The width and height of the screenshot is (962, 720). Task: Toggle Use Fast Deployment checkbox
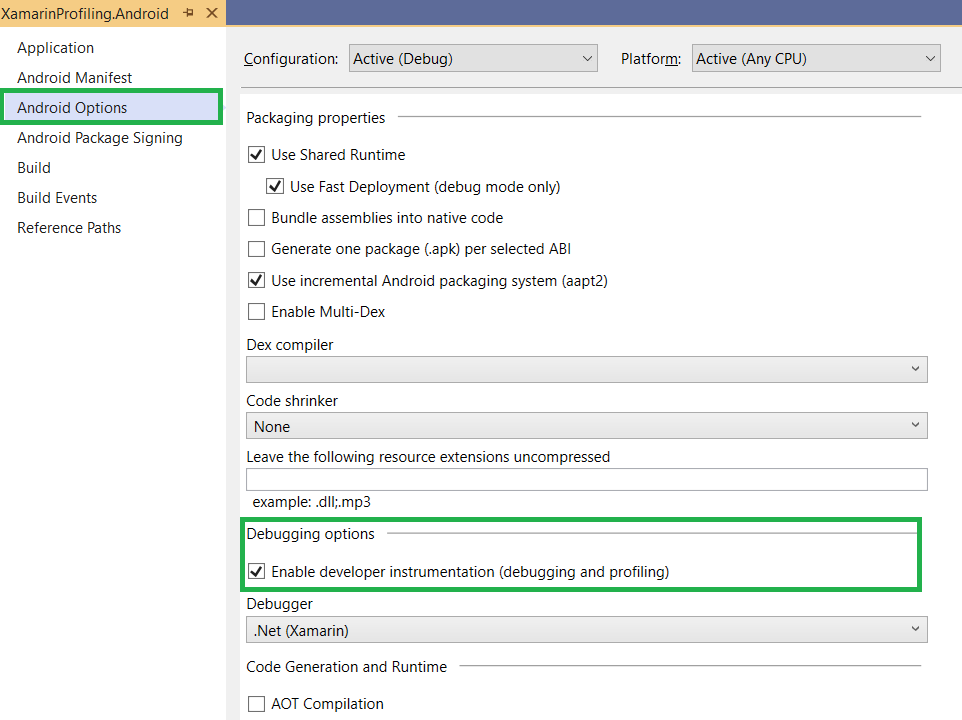point(275,186)
